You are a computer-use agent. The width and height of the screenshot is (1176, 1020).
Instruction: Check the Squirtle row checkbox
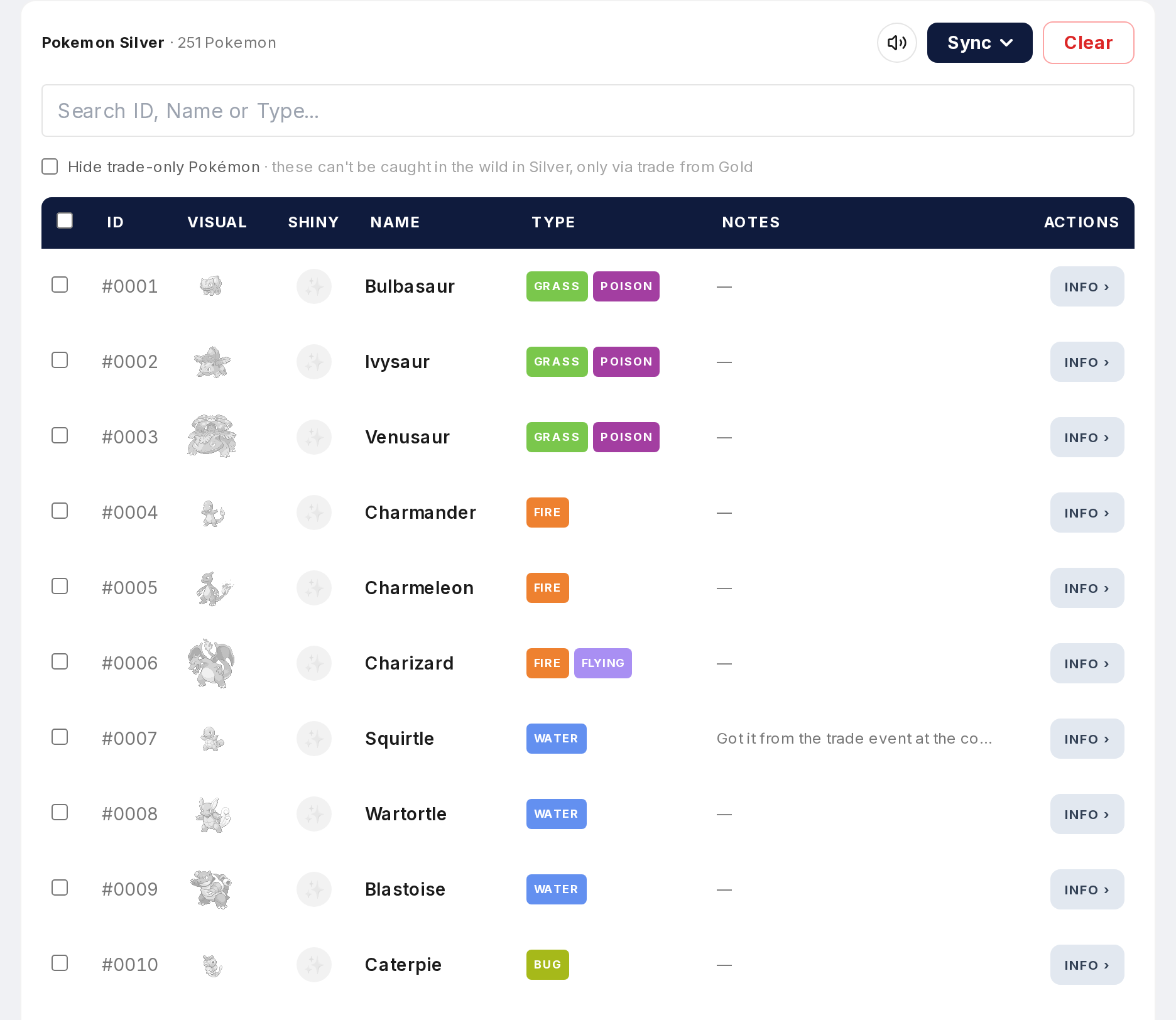coord(60,737)
